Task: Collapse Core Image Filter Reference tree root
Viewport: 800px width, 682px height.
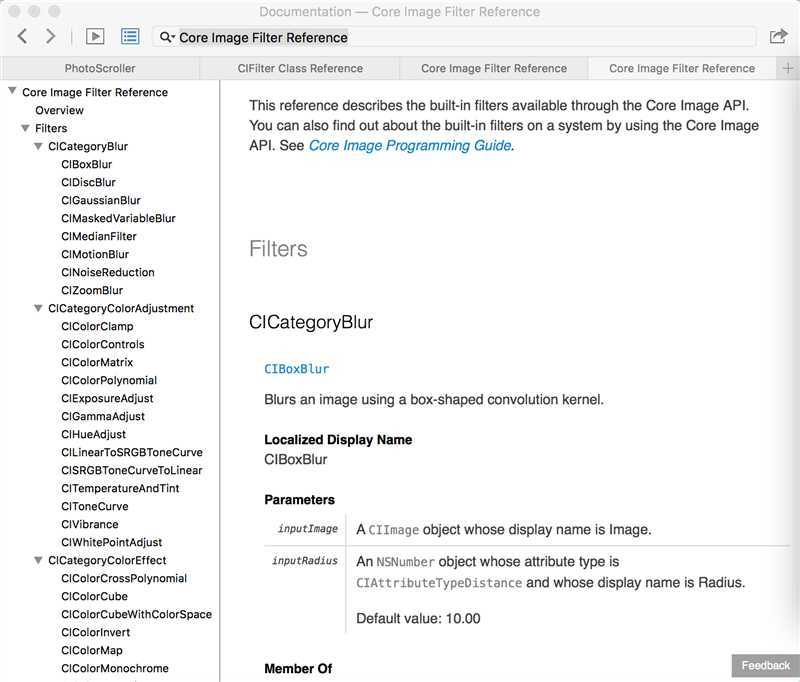Action: pos(12,91)
